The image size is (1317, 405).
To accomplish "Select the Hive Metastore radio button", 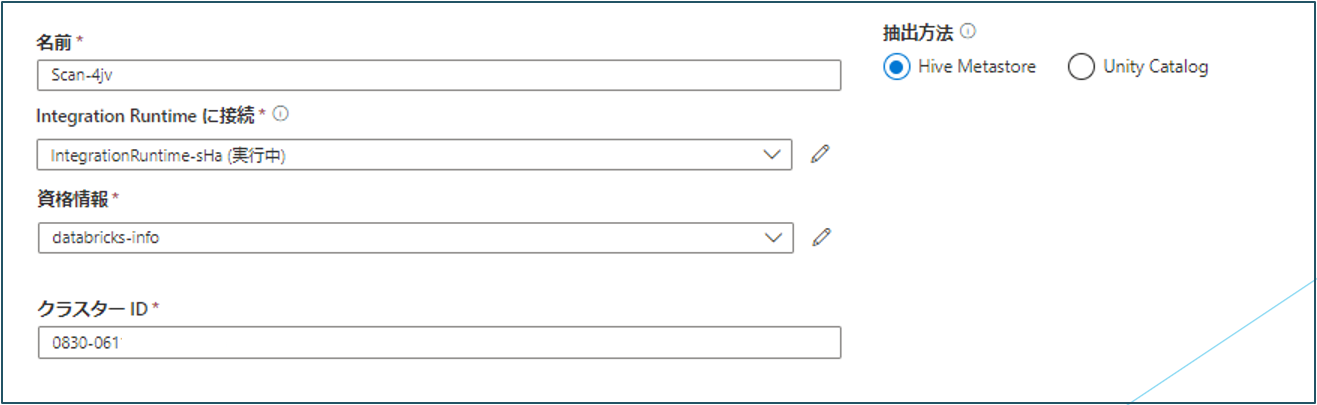I will [x=897, y=67].
